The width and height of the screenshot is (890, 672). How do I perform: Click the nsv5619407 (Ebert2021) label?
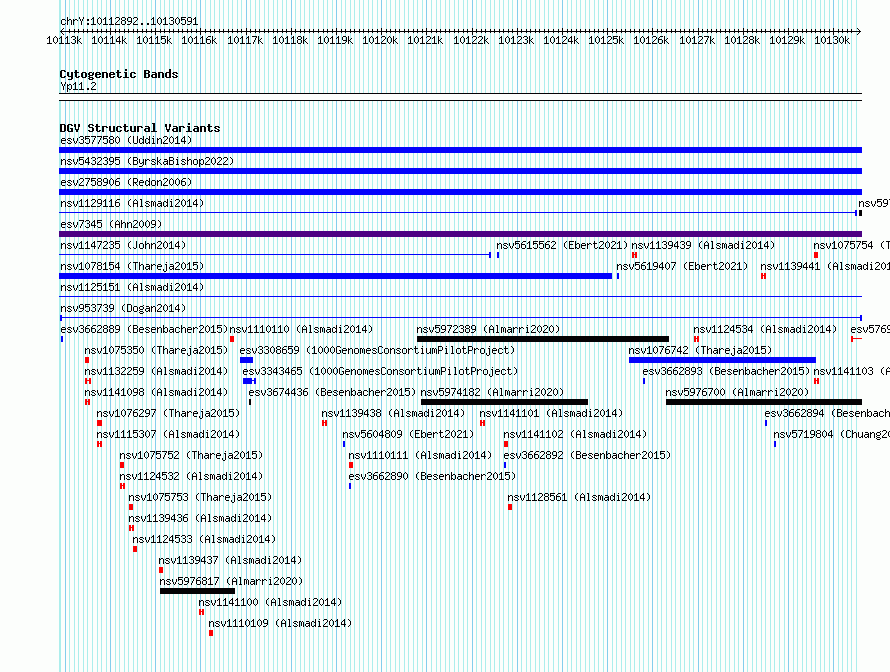682,266
